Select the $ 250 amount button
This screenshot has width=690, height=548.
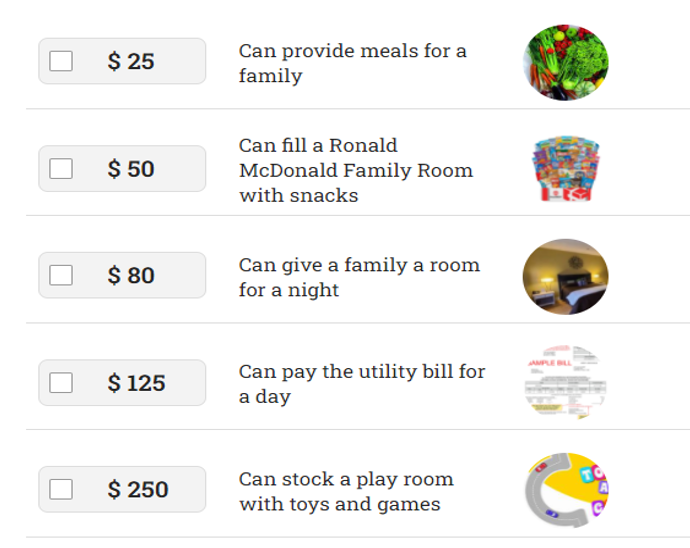pos(122,489)
